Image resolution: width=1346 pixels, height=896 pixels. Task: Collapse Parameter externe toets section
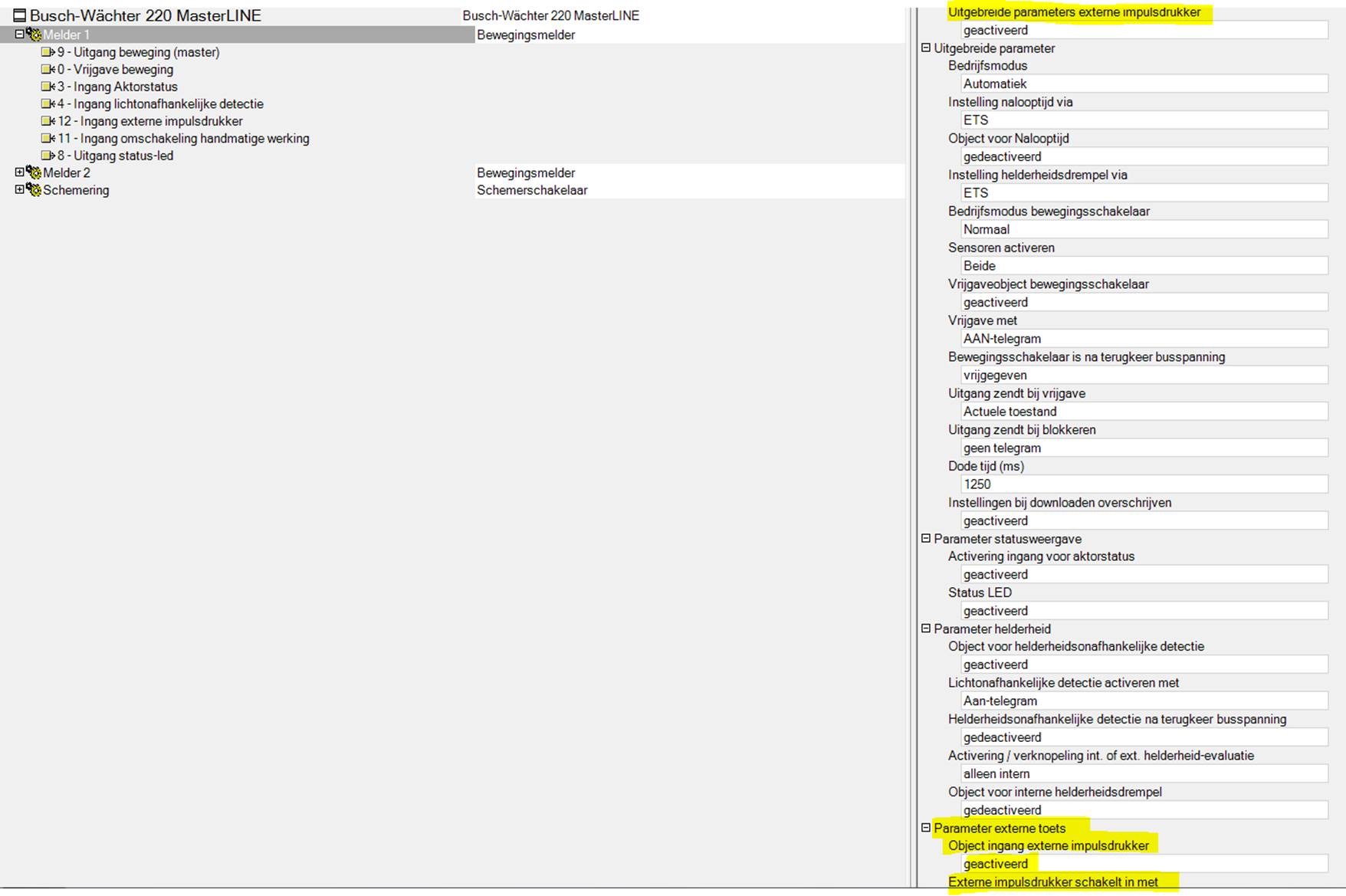(x=926, y=828)
